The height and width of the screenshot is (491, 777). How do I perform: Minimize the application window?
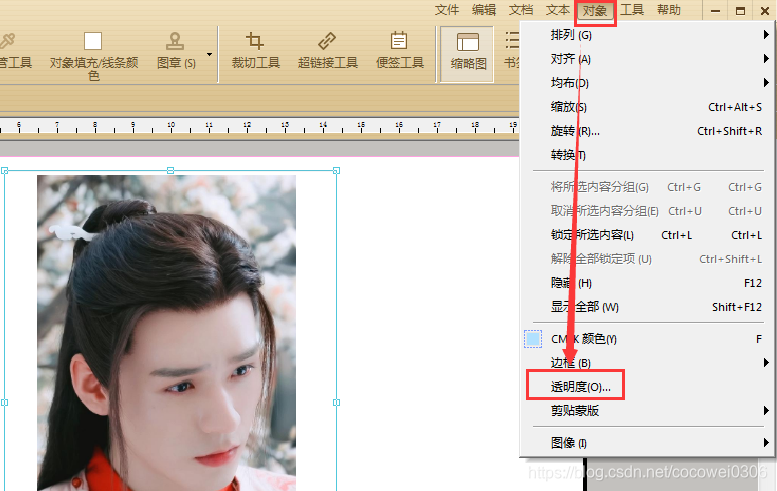715,10
